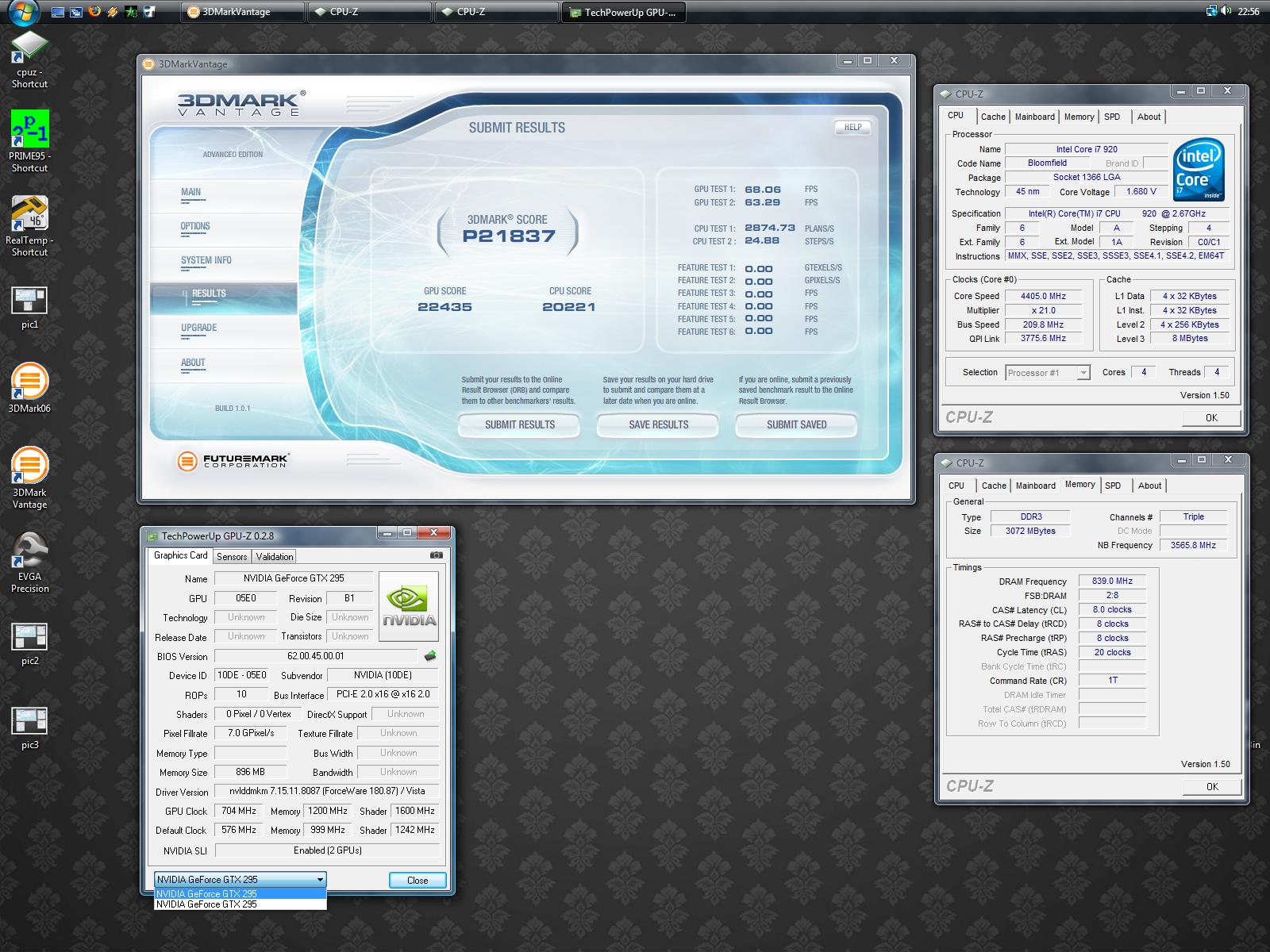Expand the Processor #1 selection dropdown
This screenshot has width=1270, height=952.
1048,373
